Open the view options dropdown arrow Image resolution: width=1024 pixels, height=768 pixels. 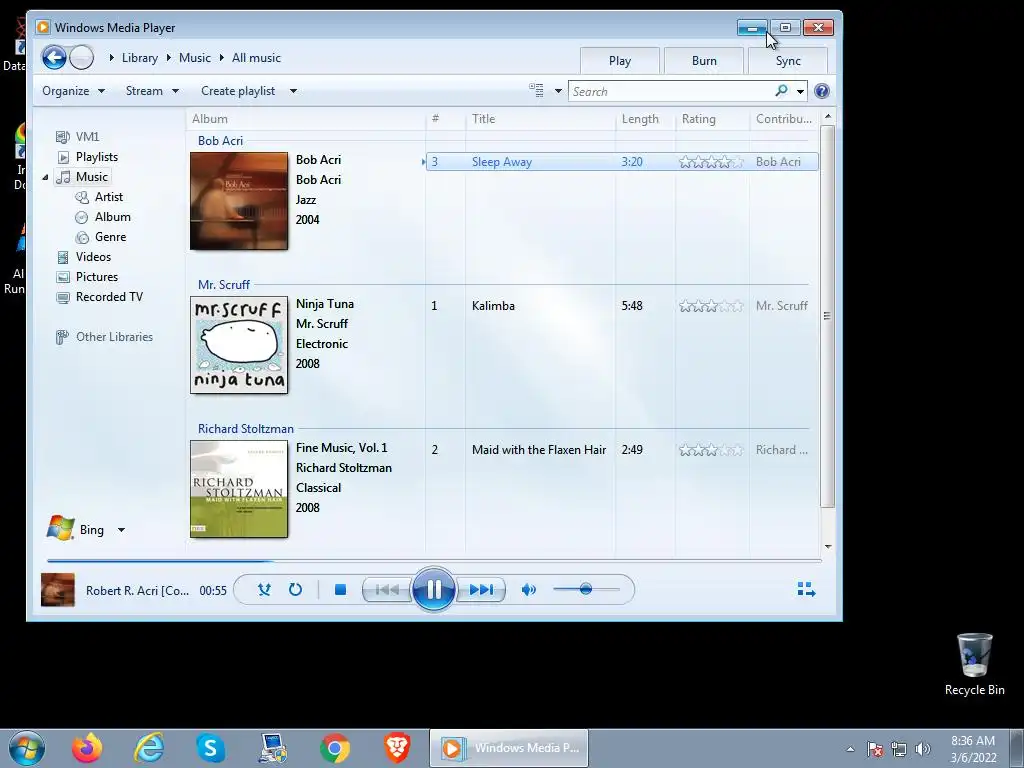(558, 91)
